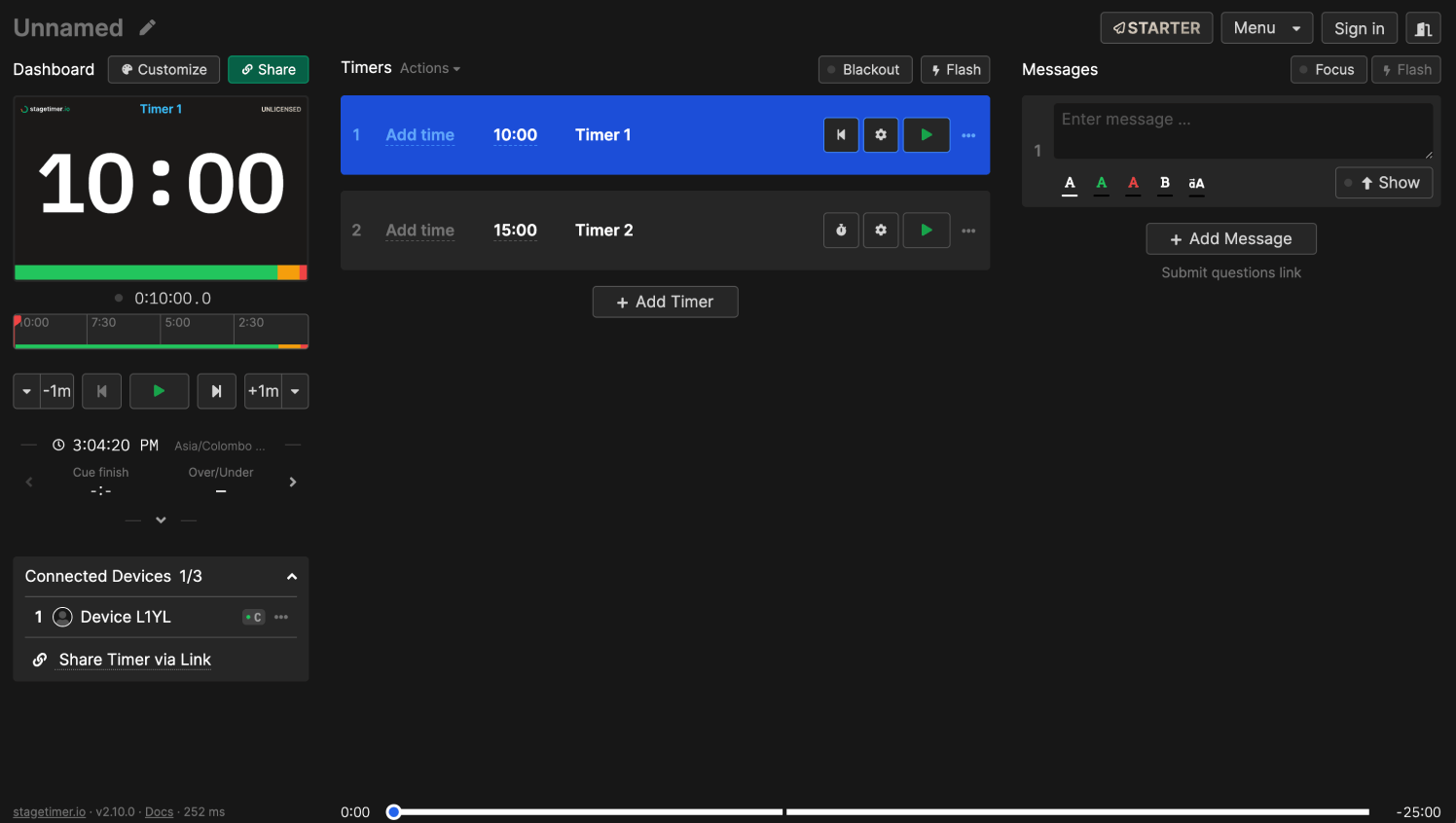Click the Over/Under value
The height and width of the screenshot is (823, 1456).
pyautogui.click(x=221, y=491)
